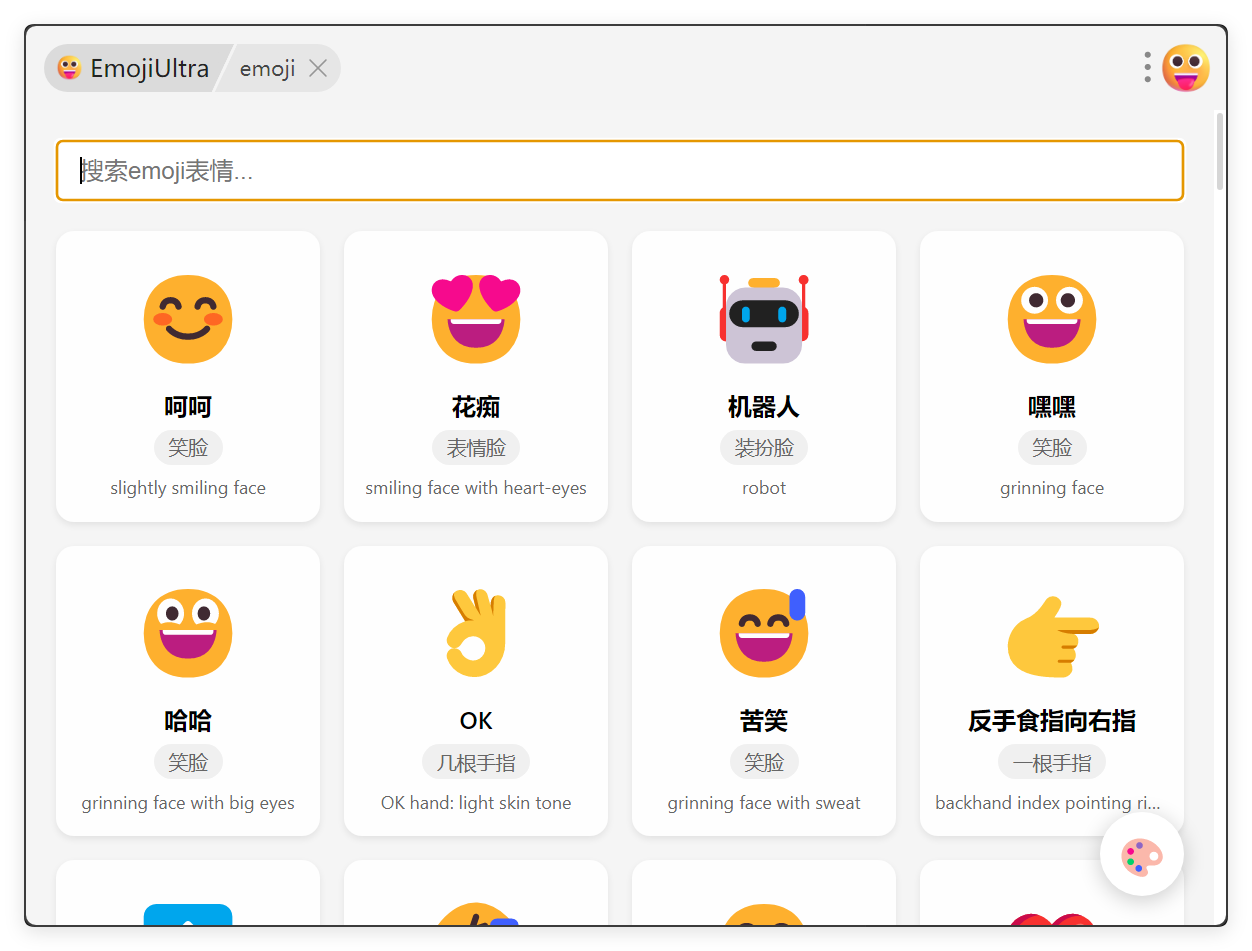The width and height of the screenshot is (1252, 951).
Task: Click the 几根手指 category tag
Action: [x=476, y=762]
